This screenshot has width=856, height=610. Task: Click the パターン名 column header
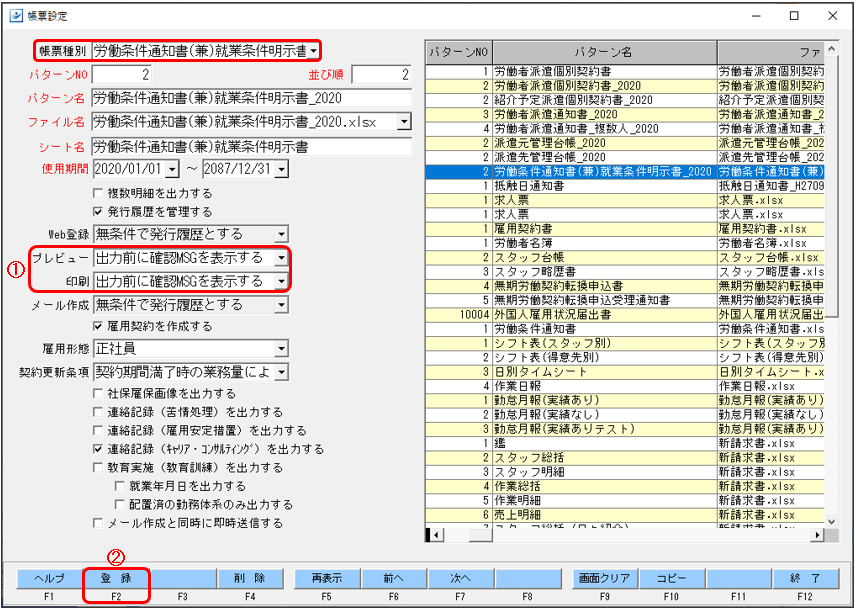(604, 52)
